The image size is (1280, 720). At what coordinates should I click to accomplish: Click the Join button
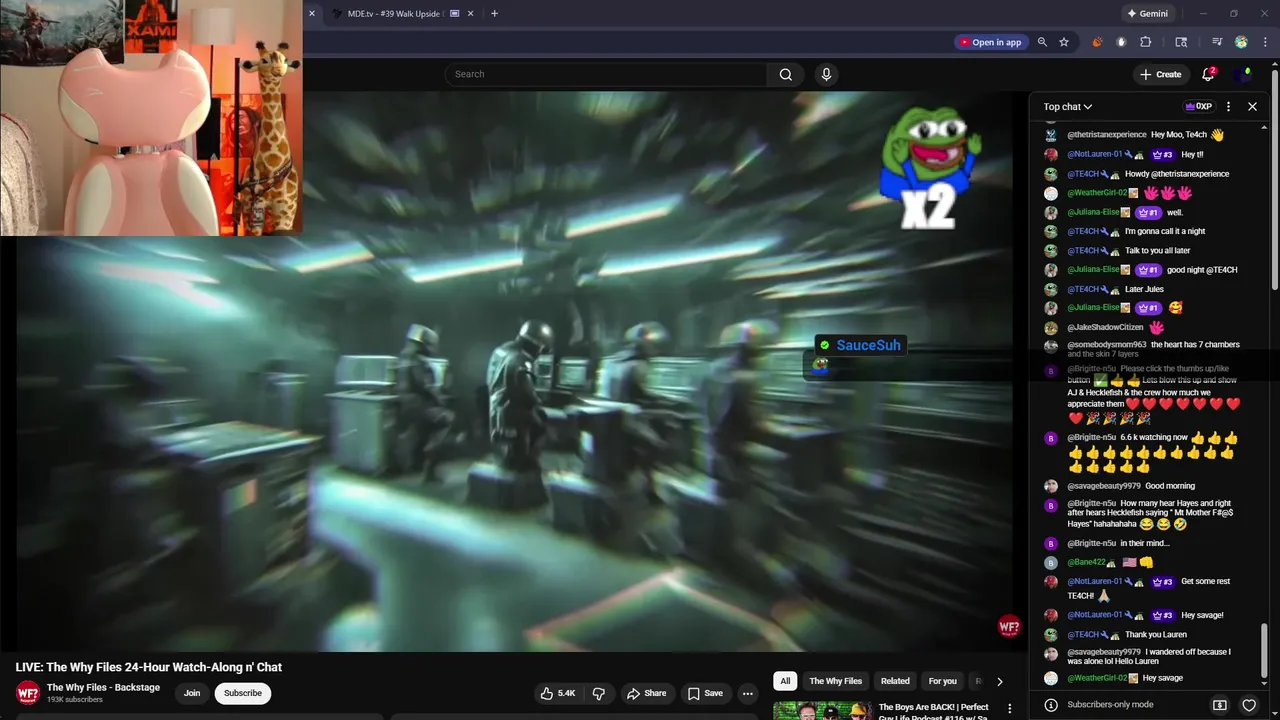(x=192, y=693)
